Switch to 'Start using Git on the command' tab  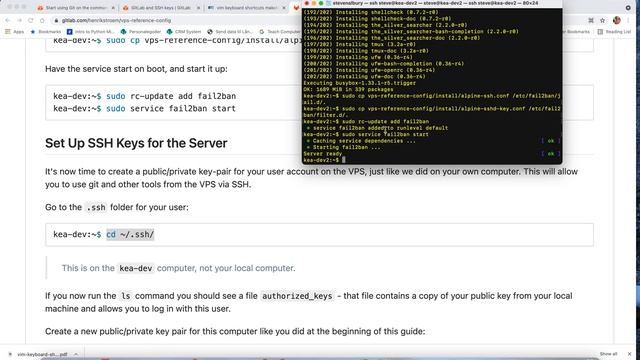76,8
